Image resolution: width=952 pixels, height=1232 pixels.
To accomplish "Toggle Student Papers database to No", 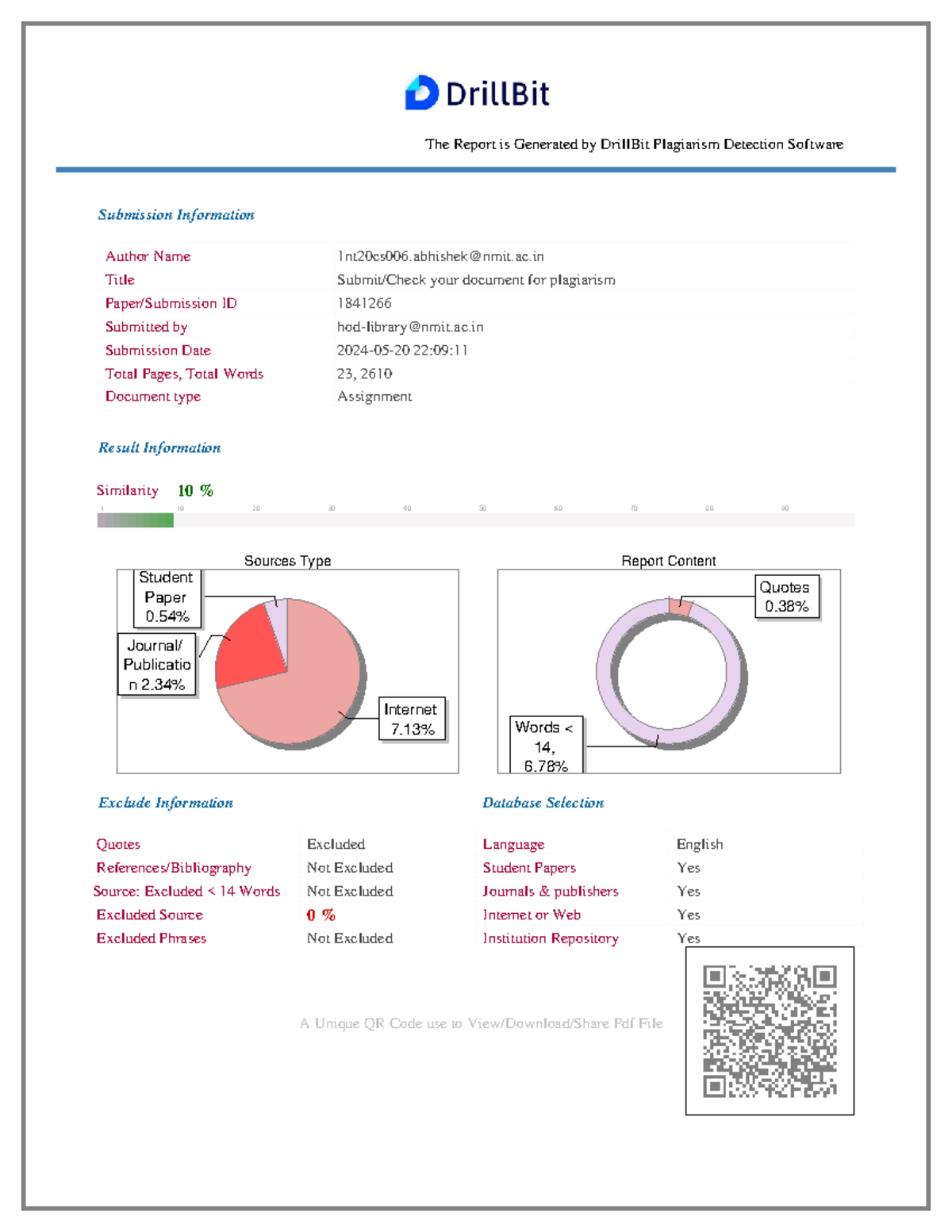I will pos(688,868).
